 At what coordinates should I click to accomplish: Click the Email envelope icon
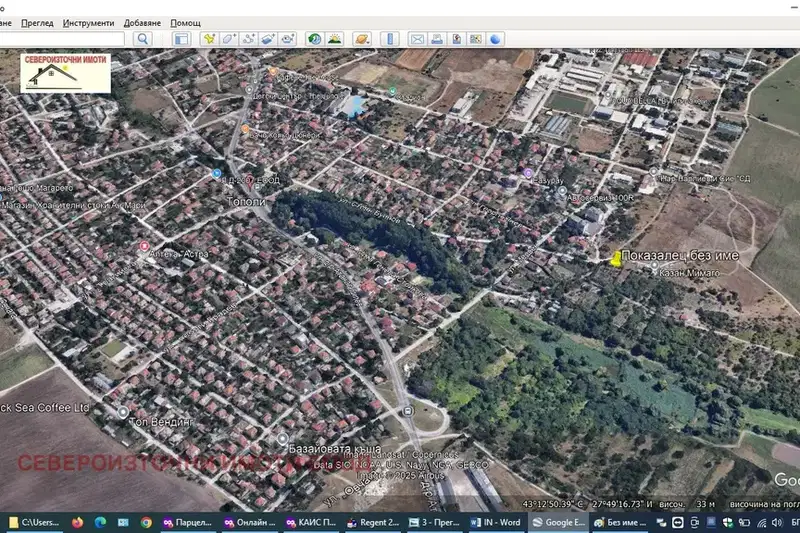coord(417,39)
